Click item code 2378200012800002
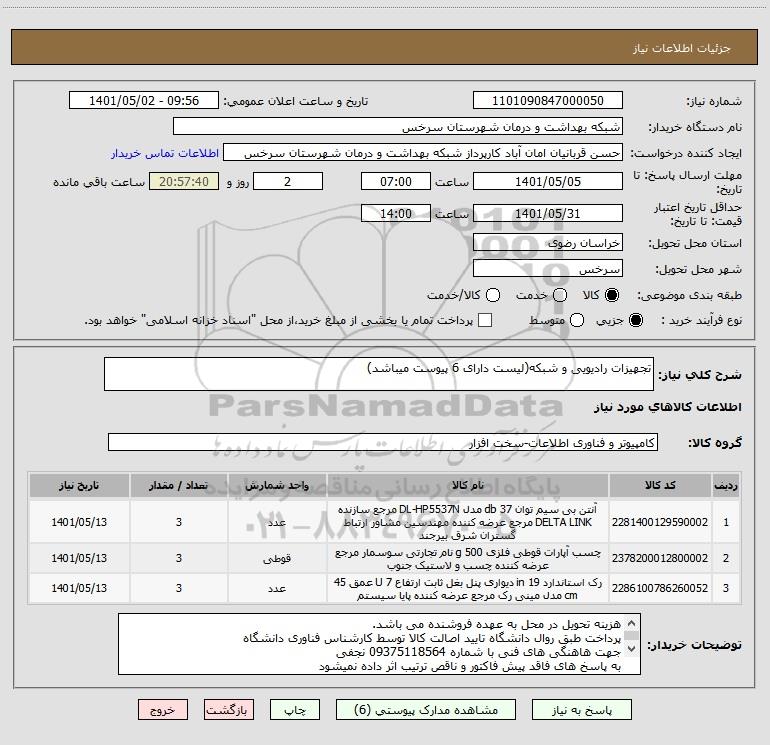Viewport: 770px width, 745px height. [x=660, y=558]
